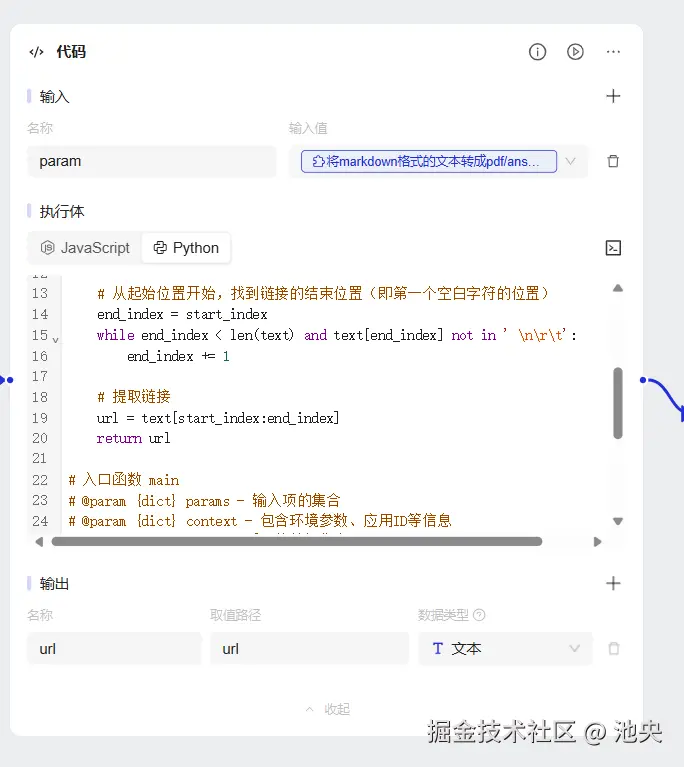Open the three-dot more options menu
Screen dimensions: 684x767
click(613, 52)
